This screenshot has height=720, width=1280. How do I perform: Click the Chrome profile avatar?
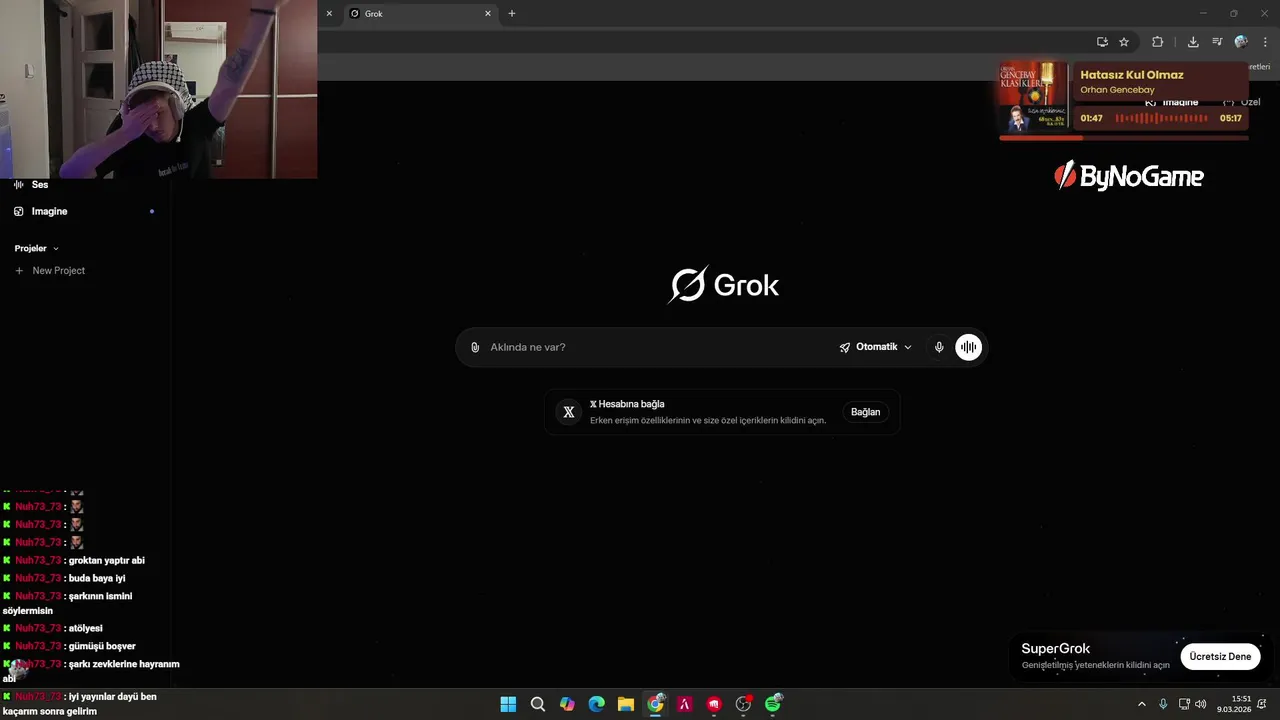point(1241,42)
